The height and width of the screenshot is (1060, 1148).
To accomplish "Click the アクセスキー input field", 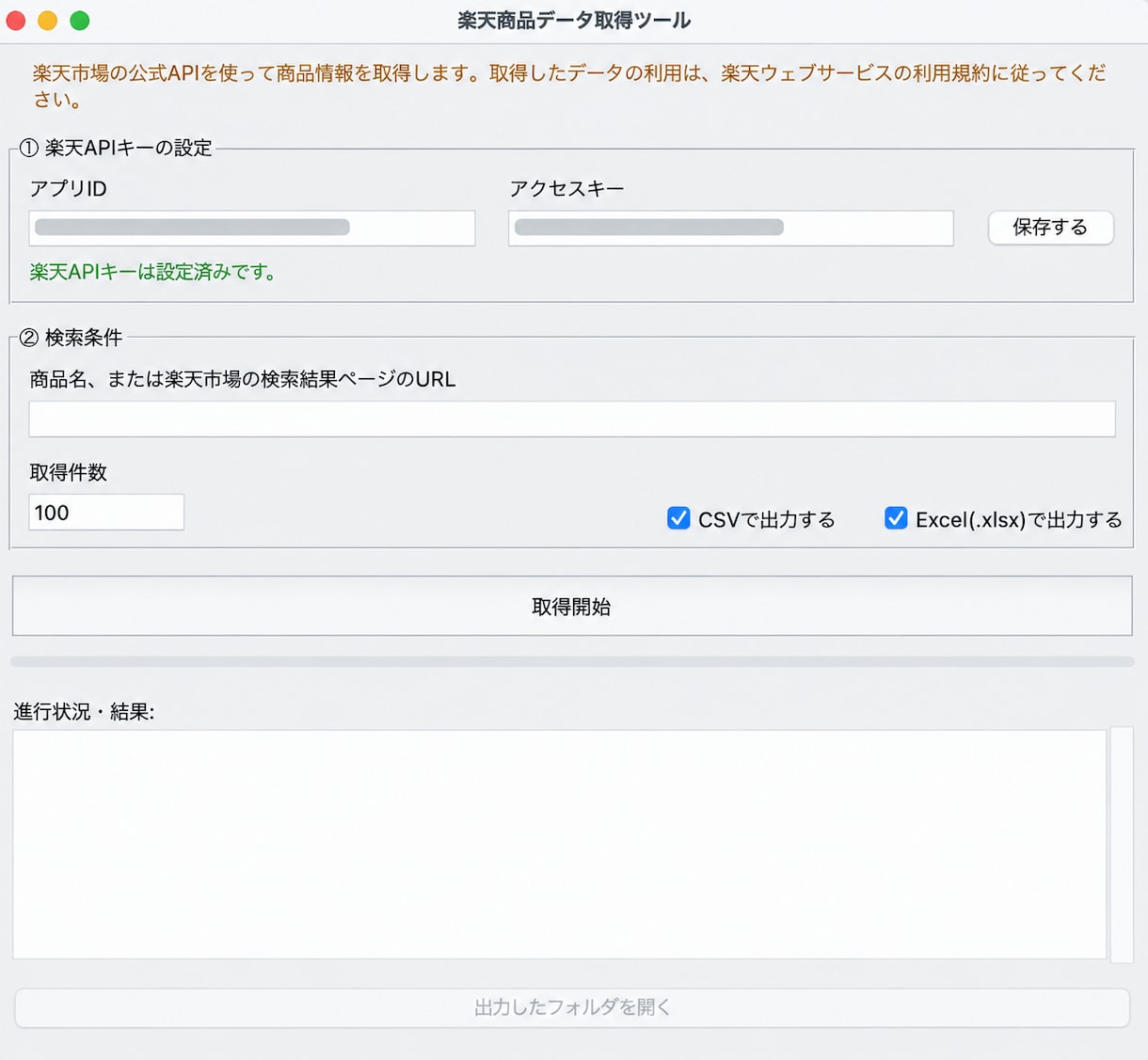I will tap(731, 228).
